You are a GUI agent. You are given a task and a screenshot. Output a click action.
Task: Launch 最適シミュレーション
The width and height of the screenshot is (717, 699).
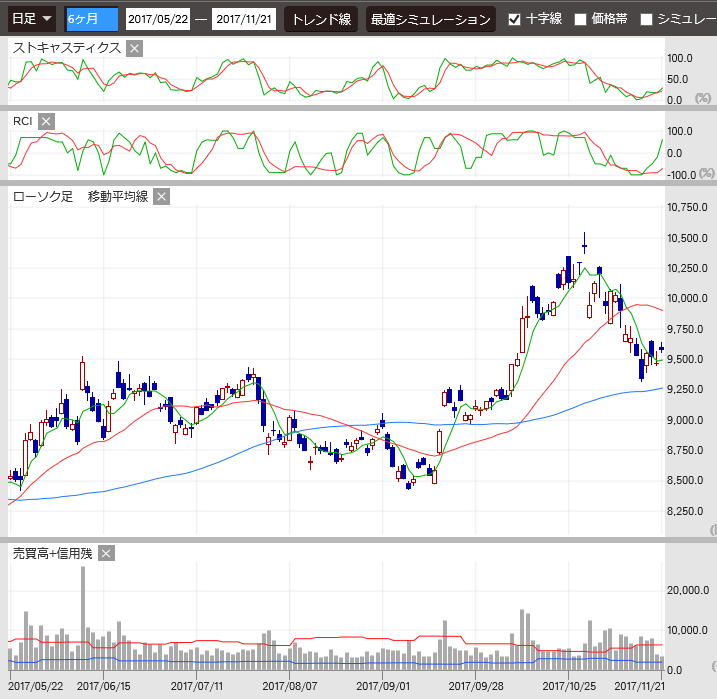pos(430,19)
